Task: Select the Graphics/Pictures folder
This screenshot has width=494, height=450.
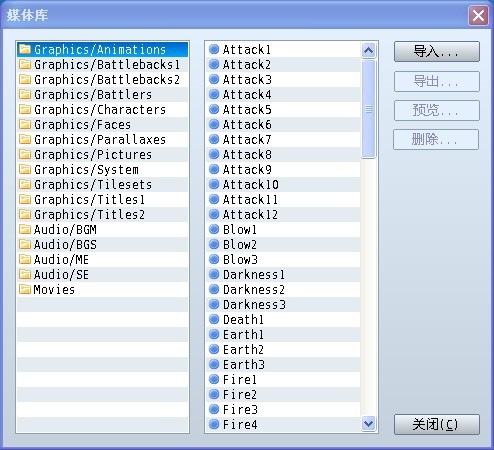Action: tap(102, 154)
